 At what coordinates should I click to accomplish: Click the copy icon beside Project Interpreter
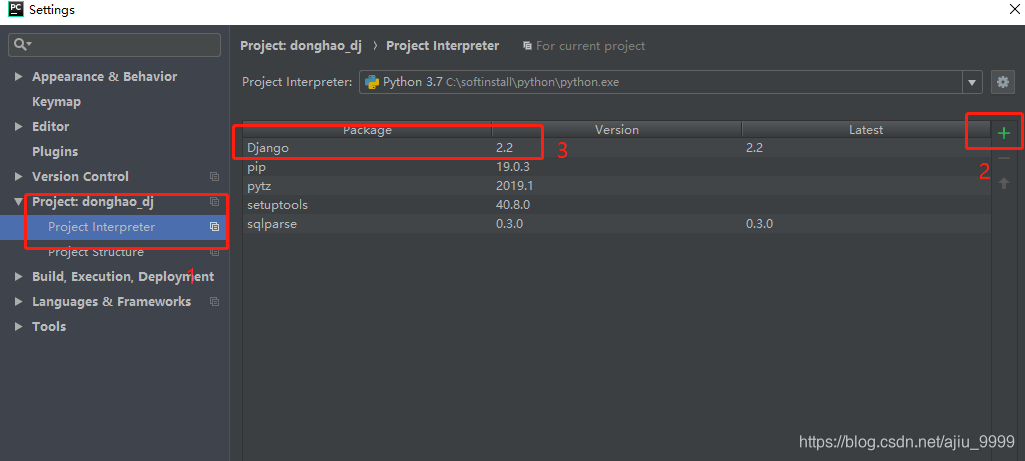214,227
